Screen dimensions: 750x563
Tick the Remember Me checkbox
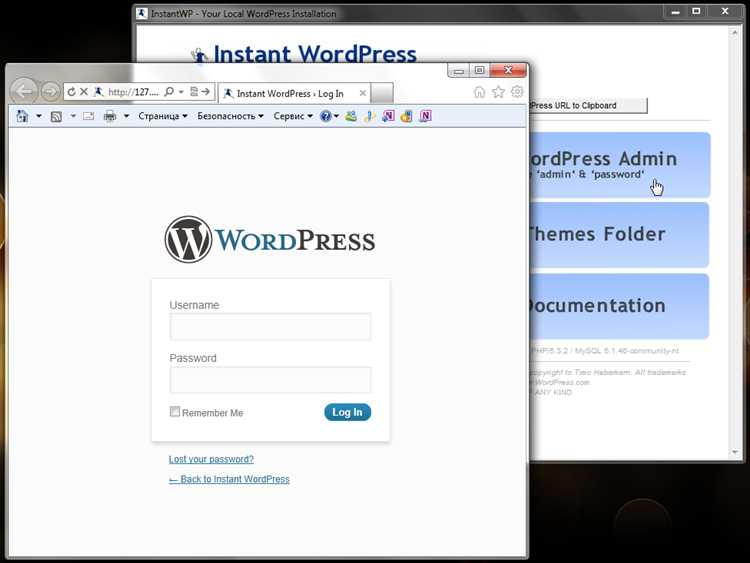[175, 411]
